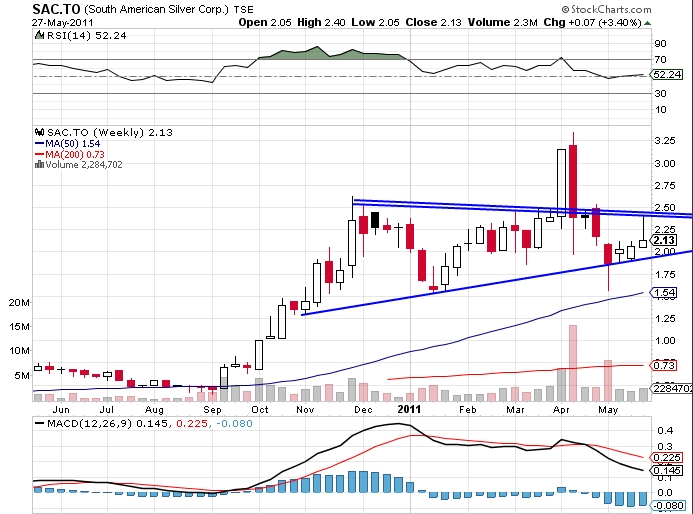This screenshot has width=693, height=514.
Task: Click the Dec month label
Action: point(363,410)
